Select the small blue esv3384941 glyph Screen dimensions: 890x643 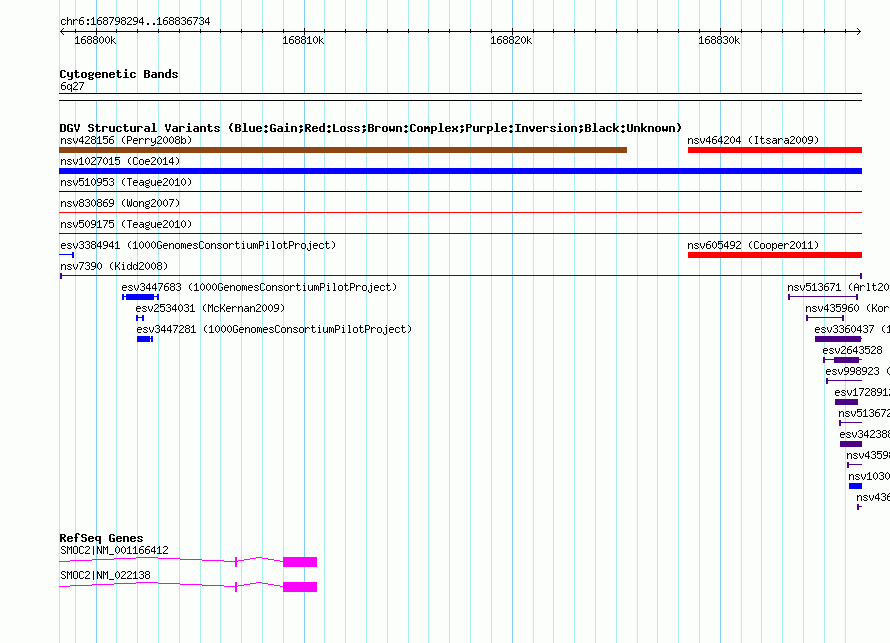pyautogui.click(x=67, y=255)
